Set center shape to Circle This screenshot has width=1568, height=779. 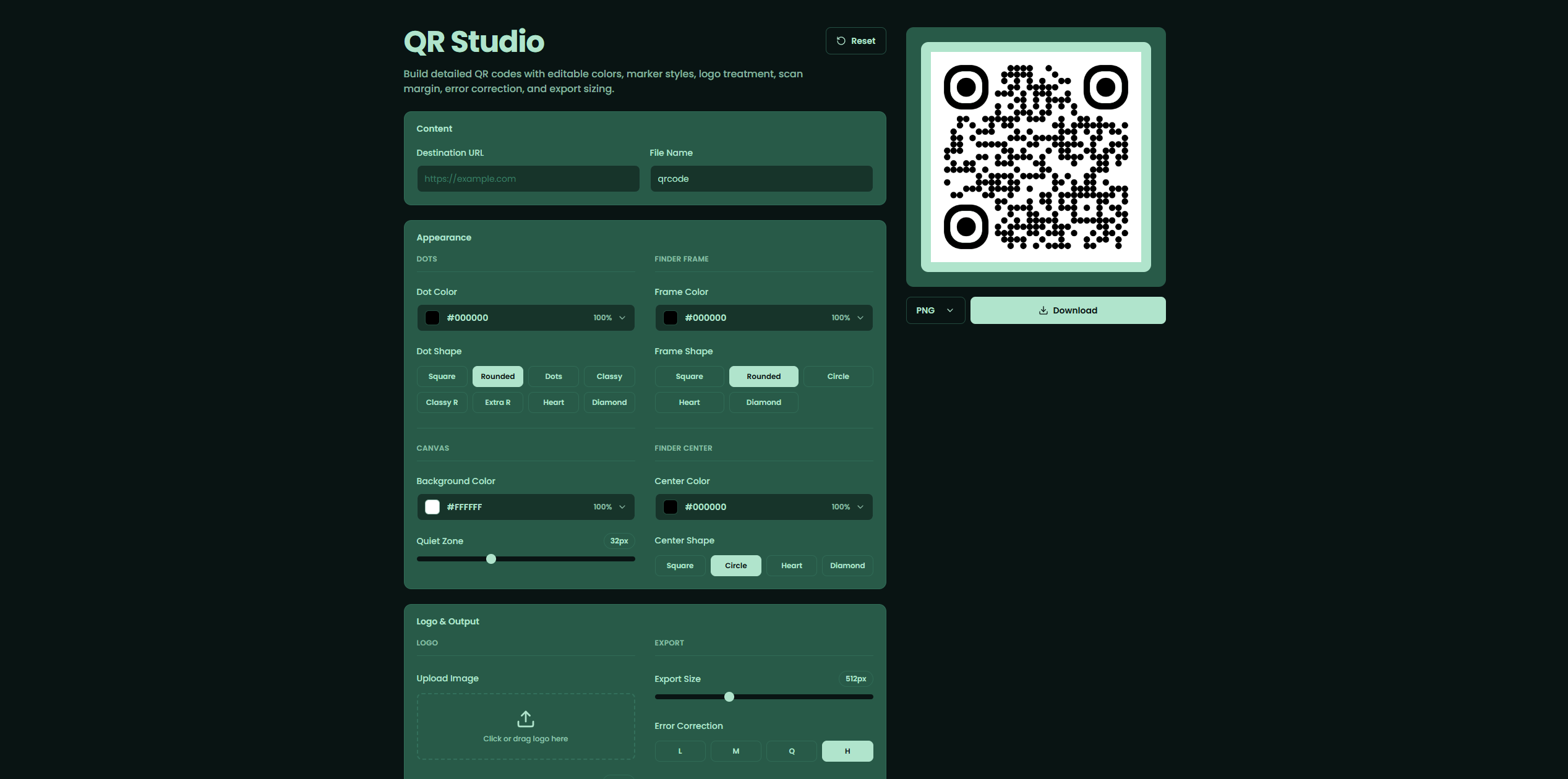[735, 566]
